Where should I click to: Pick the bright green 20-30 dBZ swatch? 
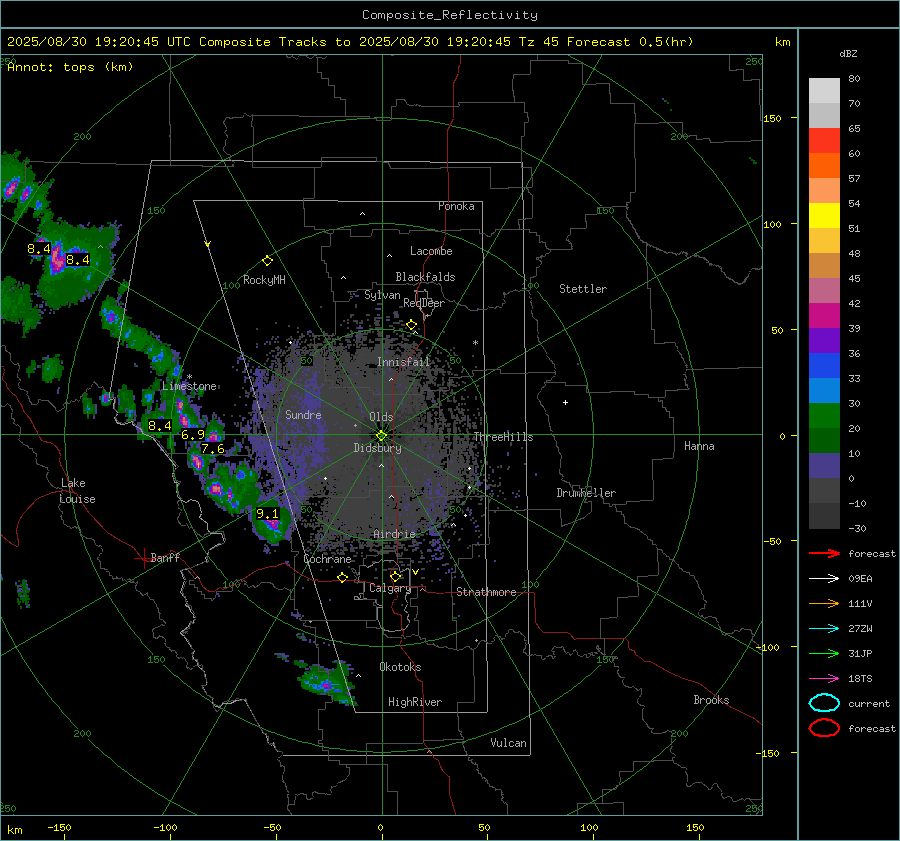(x=824, y=416)
